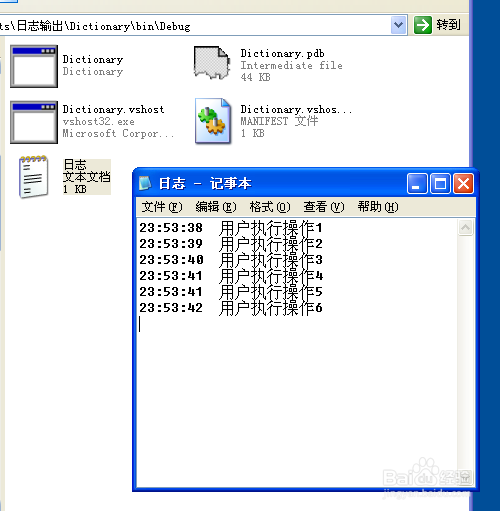The height and width of the screenshot is (511, 500).
Task: Select the vshost MANIFEST file icon
Action: [213, 121]
